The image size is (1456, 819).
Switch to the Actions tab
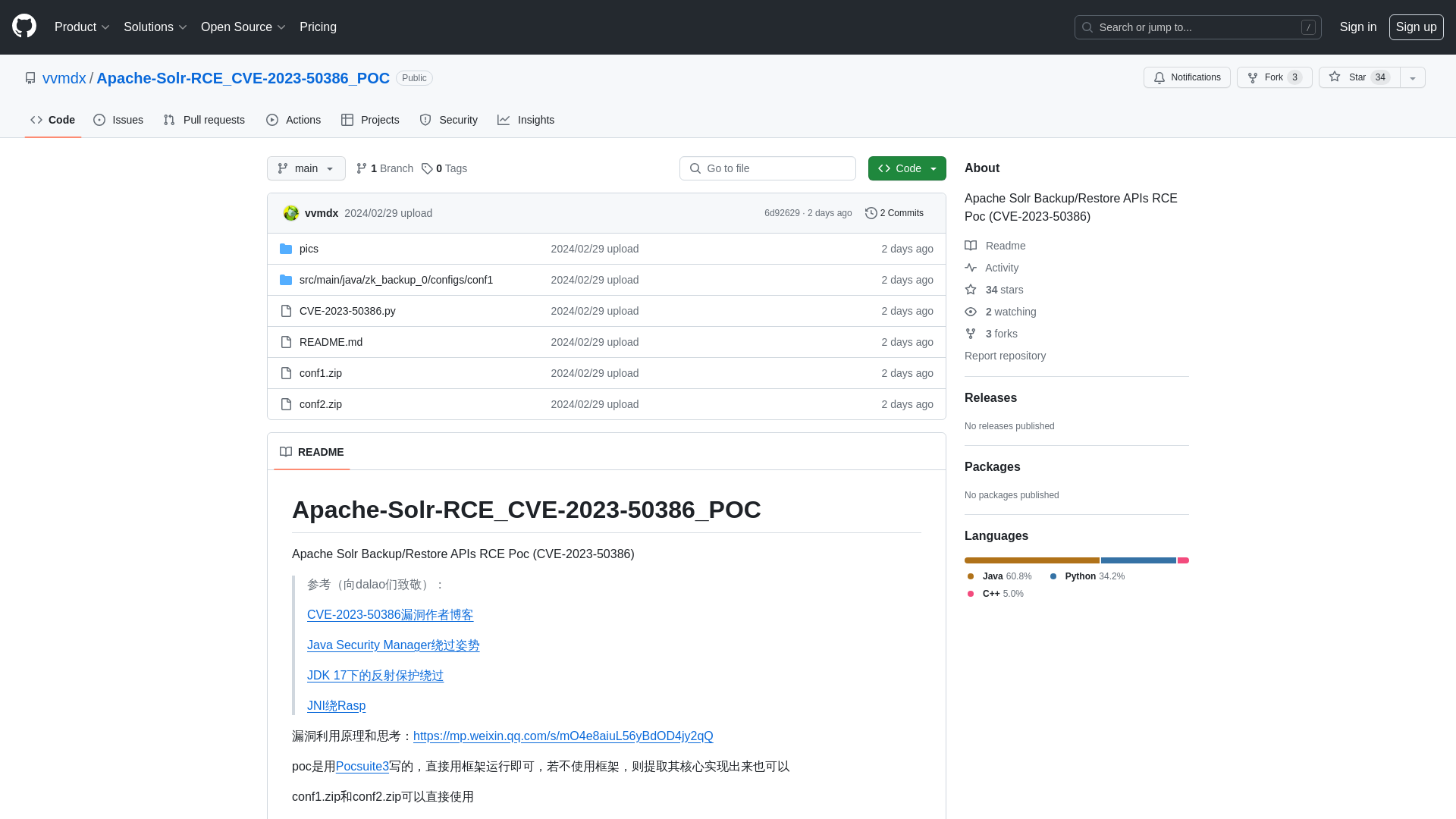[293, 120]
